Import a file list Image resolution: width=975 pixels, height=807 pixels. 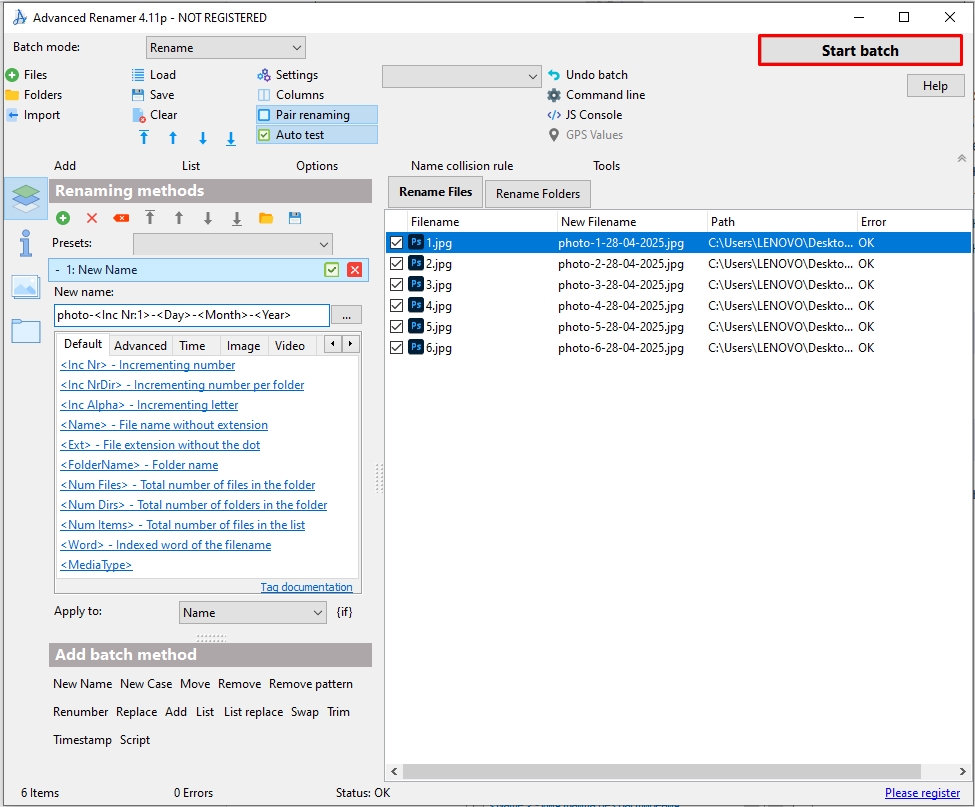[x=34, y=115]
